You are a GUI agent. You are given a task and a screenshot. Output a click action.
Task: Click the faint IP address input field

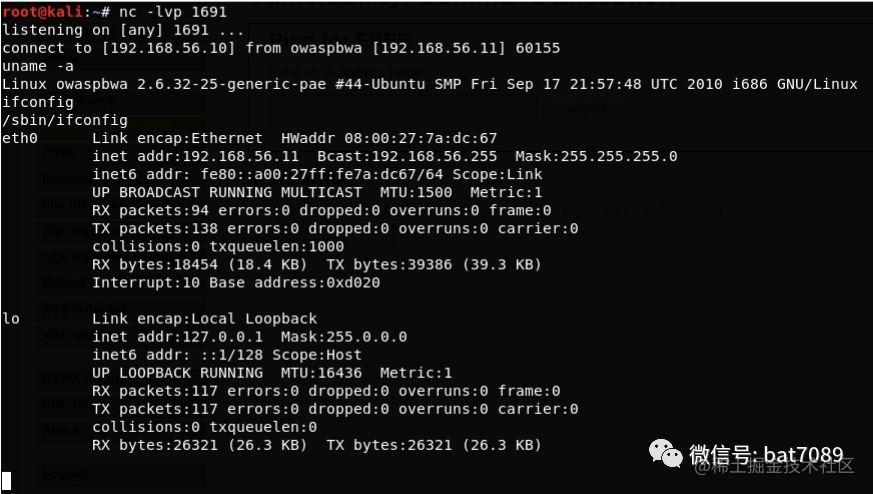click(404, 110)
